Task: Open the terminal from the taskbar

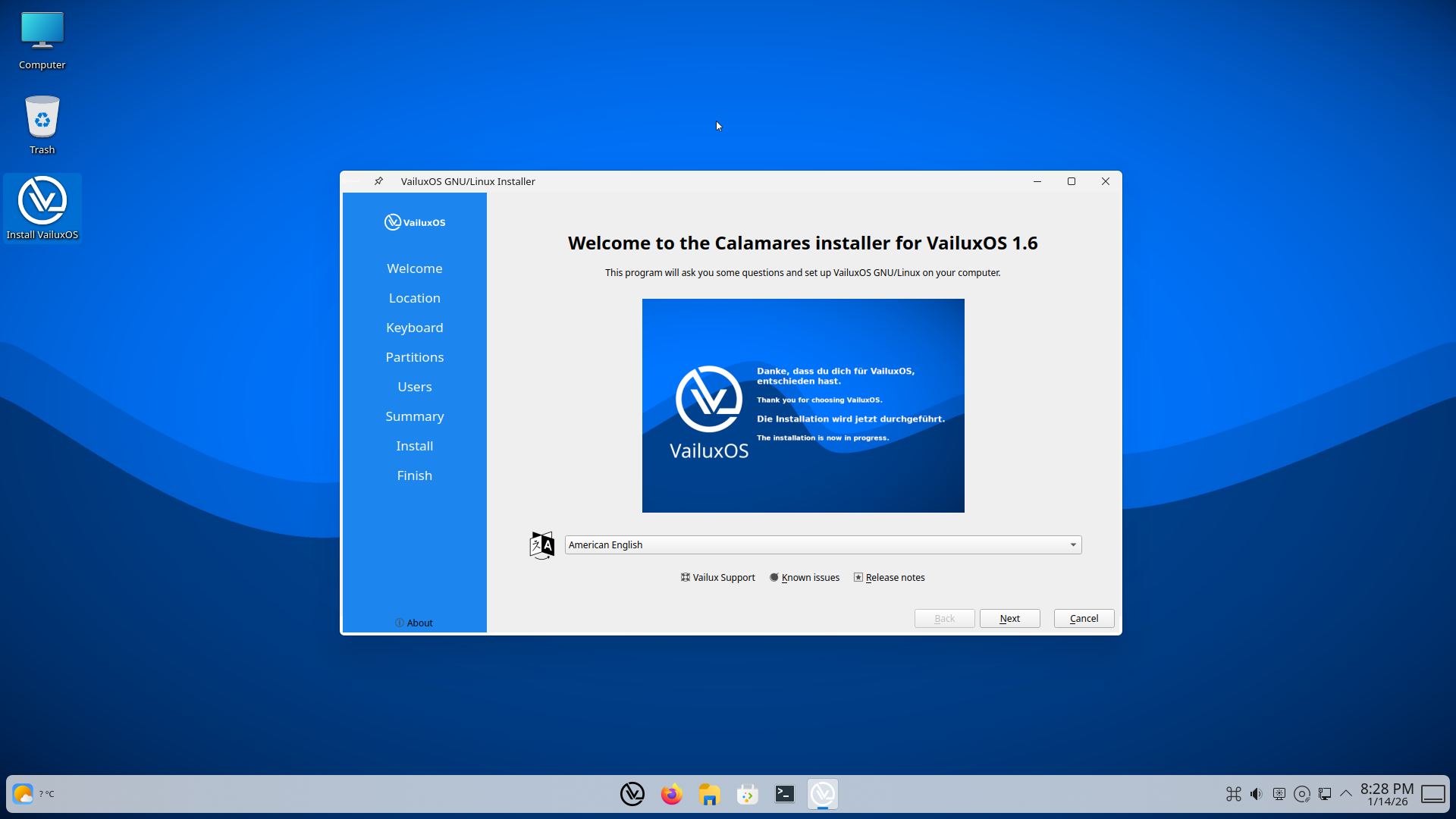Action: click(x=785, y=794)
